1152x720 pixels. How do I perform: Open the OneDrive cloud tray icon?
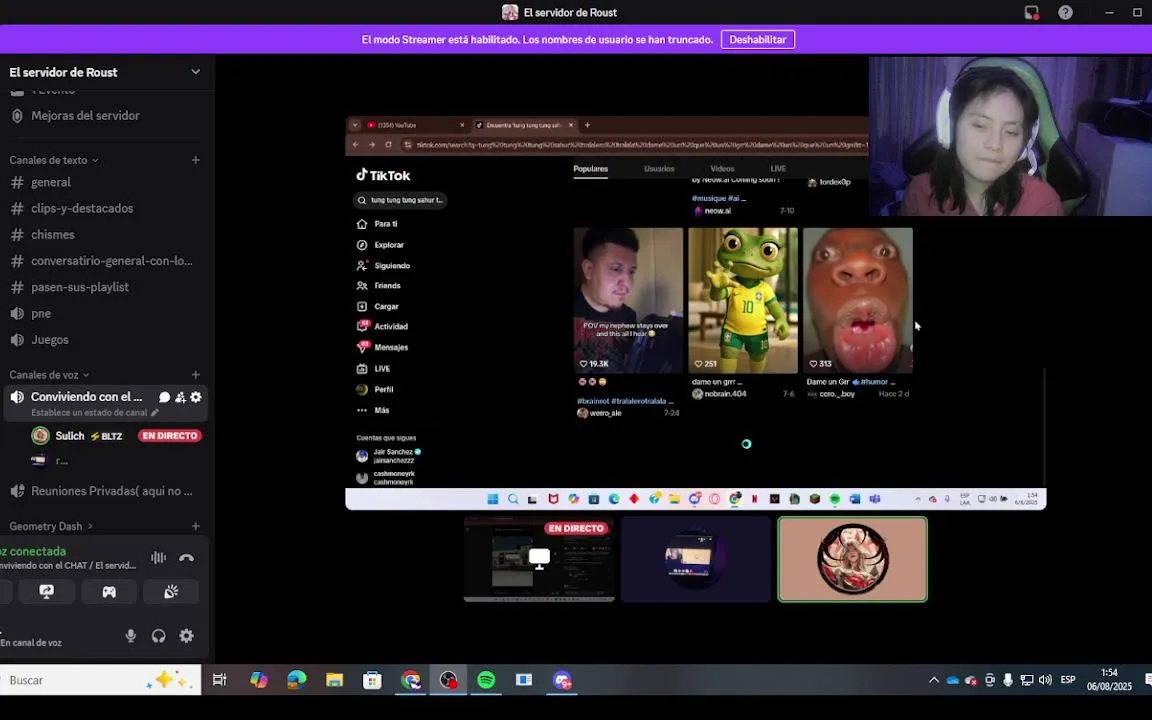[953, 680]
